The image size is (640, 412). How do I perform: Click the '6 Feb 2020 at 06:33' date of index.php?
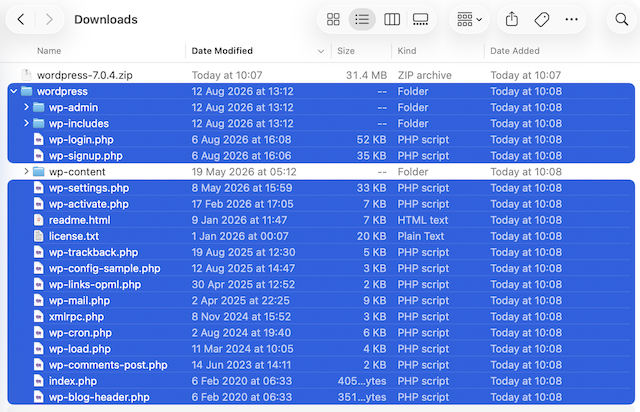(242, 381)
